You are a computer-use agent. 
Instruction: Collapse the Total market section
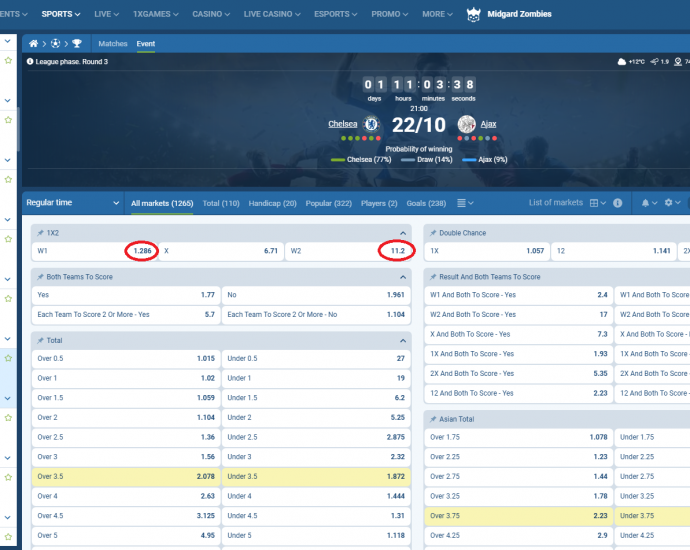pyautogui.click(x=403, y=341)
